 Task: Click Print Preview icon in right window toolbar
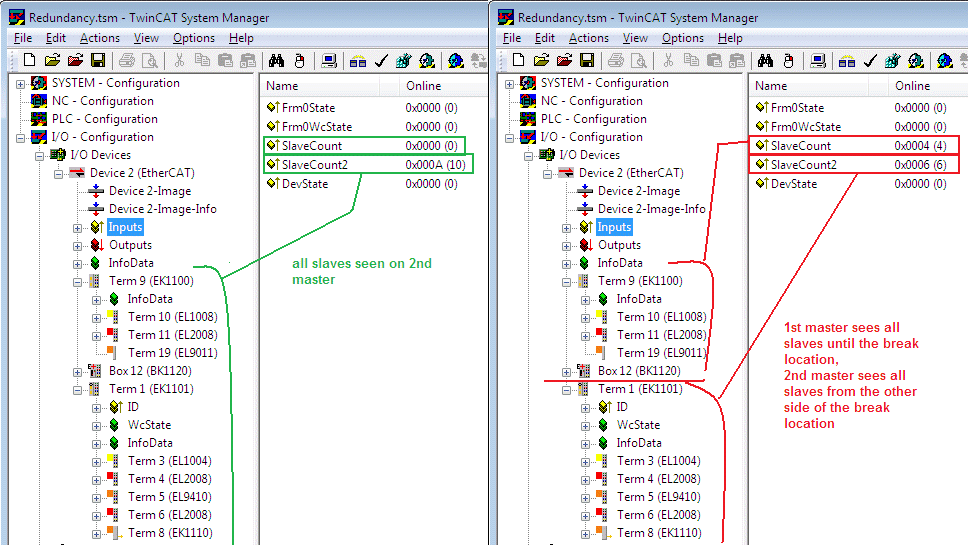[638, 60]
